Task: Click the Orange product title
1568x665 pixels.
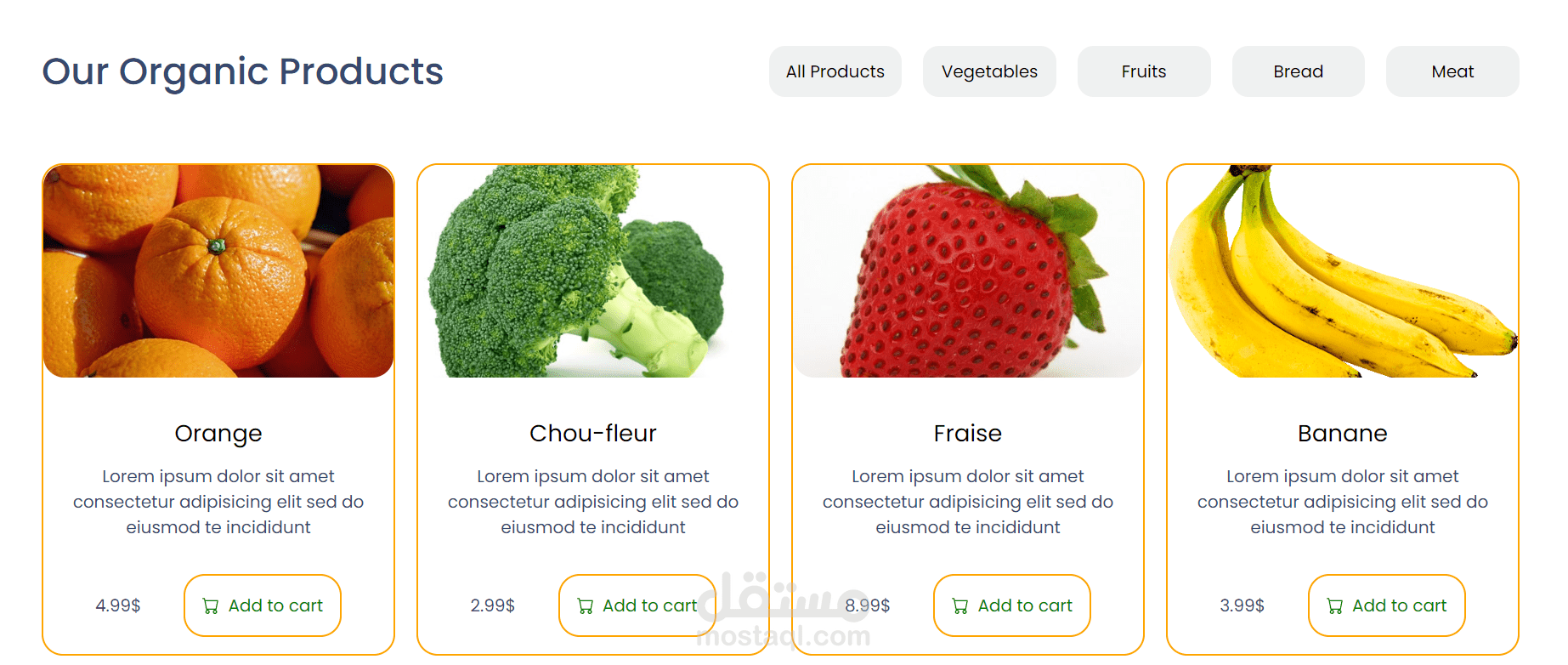Action: coord(218,434)
